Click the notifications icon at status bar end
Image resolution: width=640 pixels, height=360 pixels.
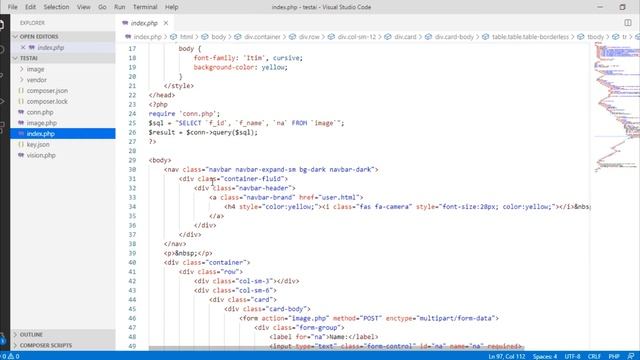click(631, 356)
